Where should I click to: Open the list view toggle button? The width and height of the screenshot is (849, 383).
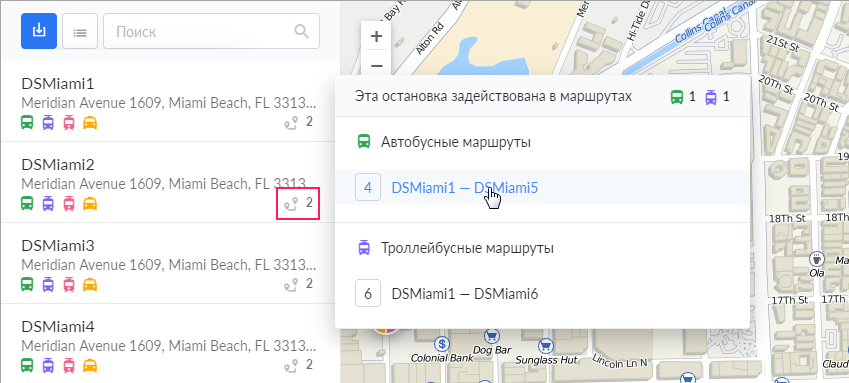click(80, 31)
